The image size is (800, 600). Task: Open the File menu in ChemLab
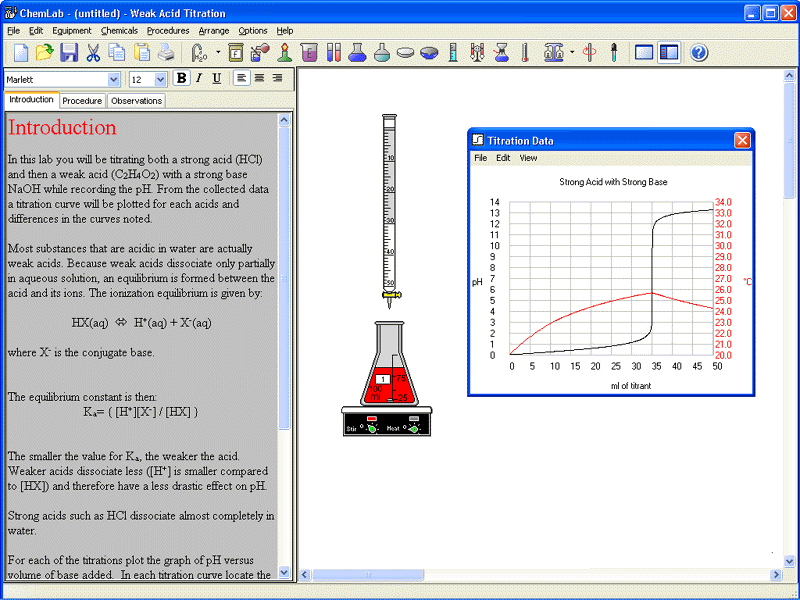click(13, 31)
